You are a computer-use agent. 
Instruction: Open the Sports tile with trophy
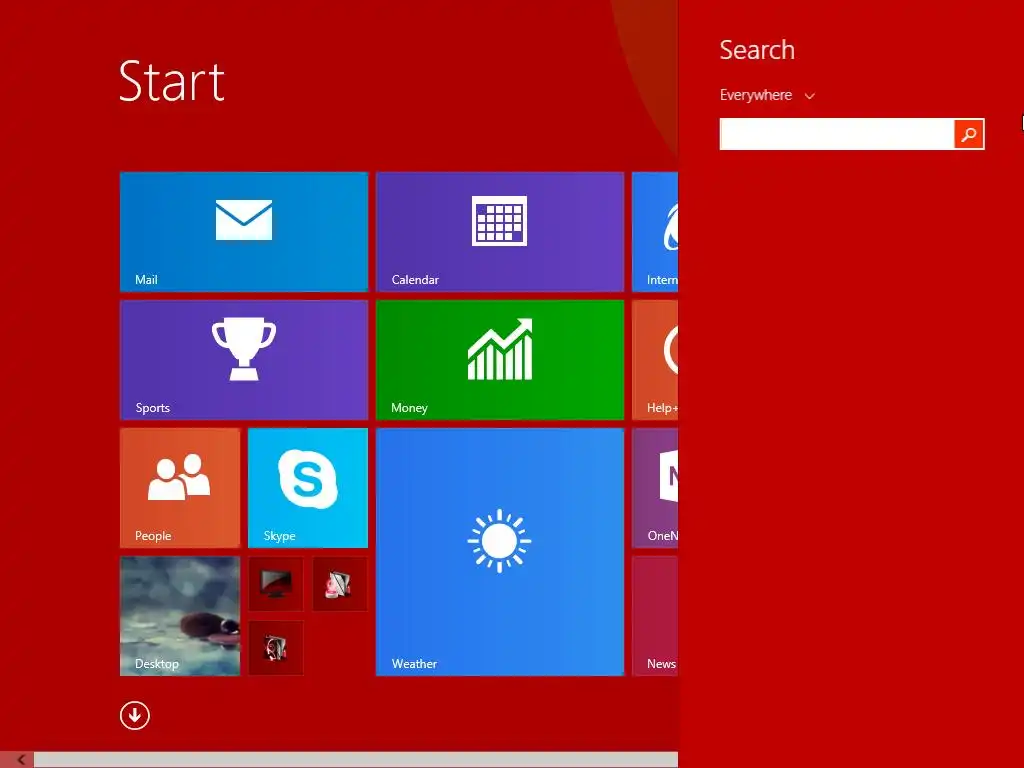244,360
